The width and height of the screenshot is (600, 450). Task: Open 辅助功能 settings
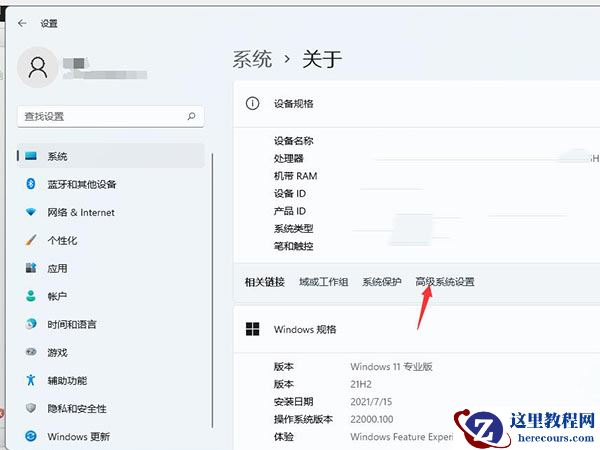point(111,380)
